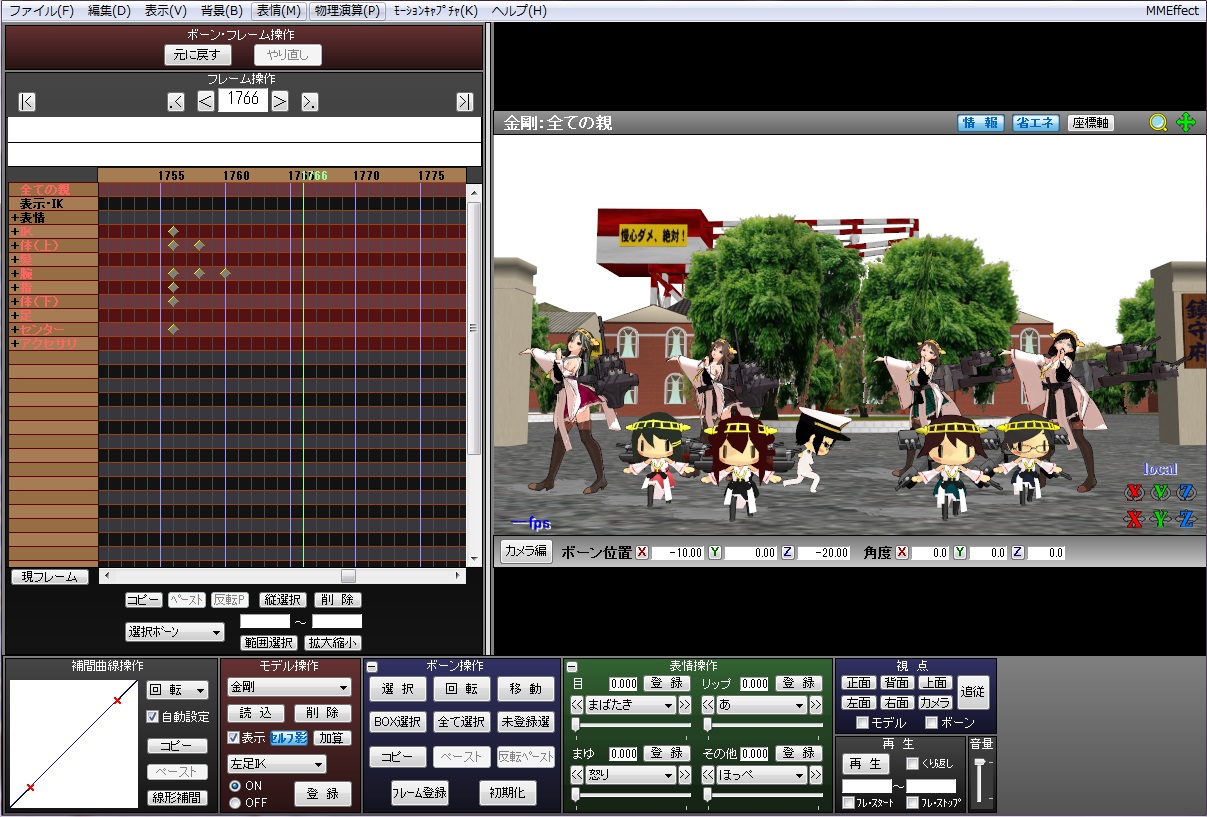Screen dimensions: 1207x817
Task: Select previous brow morph with << arrow
Action: pos(577,775)
